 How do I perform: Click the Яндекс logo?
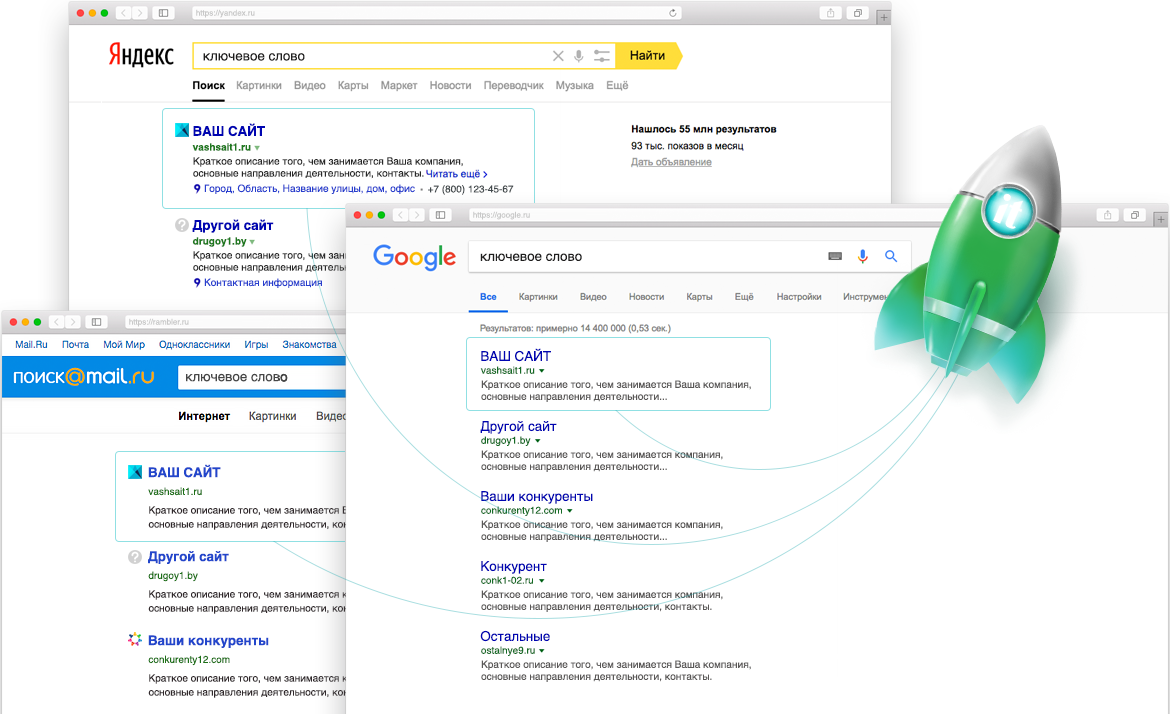141,55
